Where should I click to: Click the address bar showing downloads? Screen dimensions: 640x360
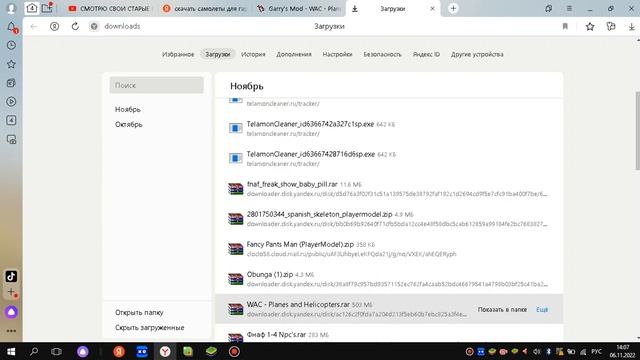click(122, 27)
